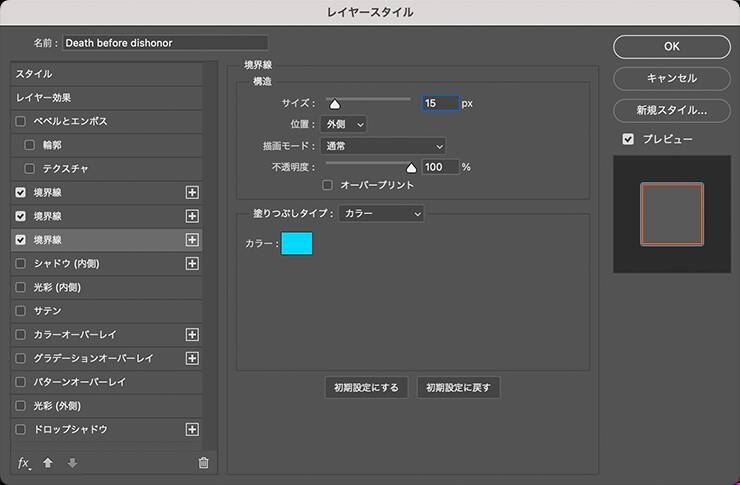Click the fx effects menu icon
740x485 pixels.
(24, 463)
